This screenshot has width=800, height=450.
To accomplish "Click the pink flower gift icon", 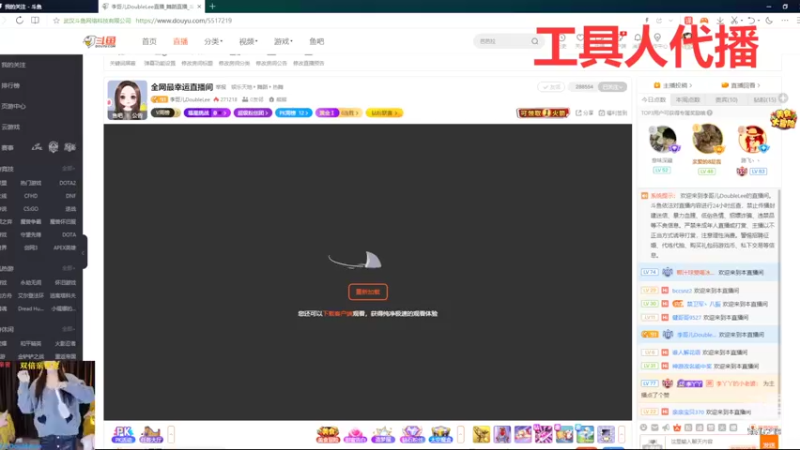I will click(x=355, y=434).
